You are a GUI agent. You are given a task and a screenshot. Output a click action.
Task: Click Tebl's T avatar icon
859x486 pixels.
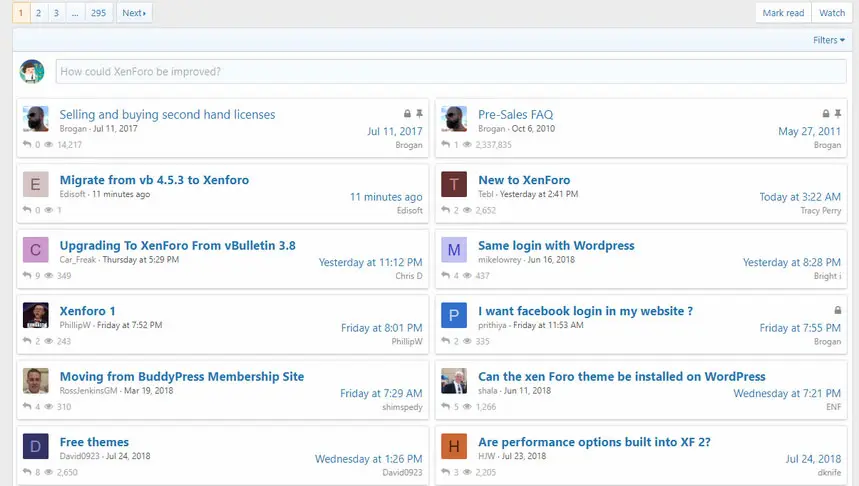point(454,184)
